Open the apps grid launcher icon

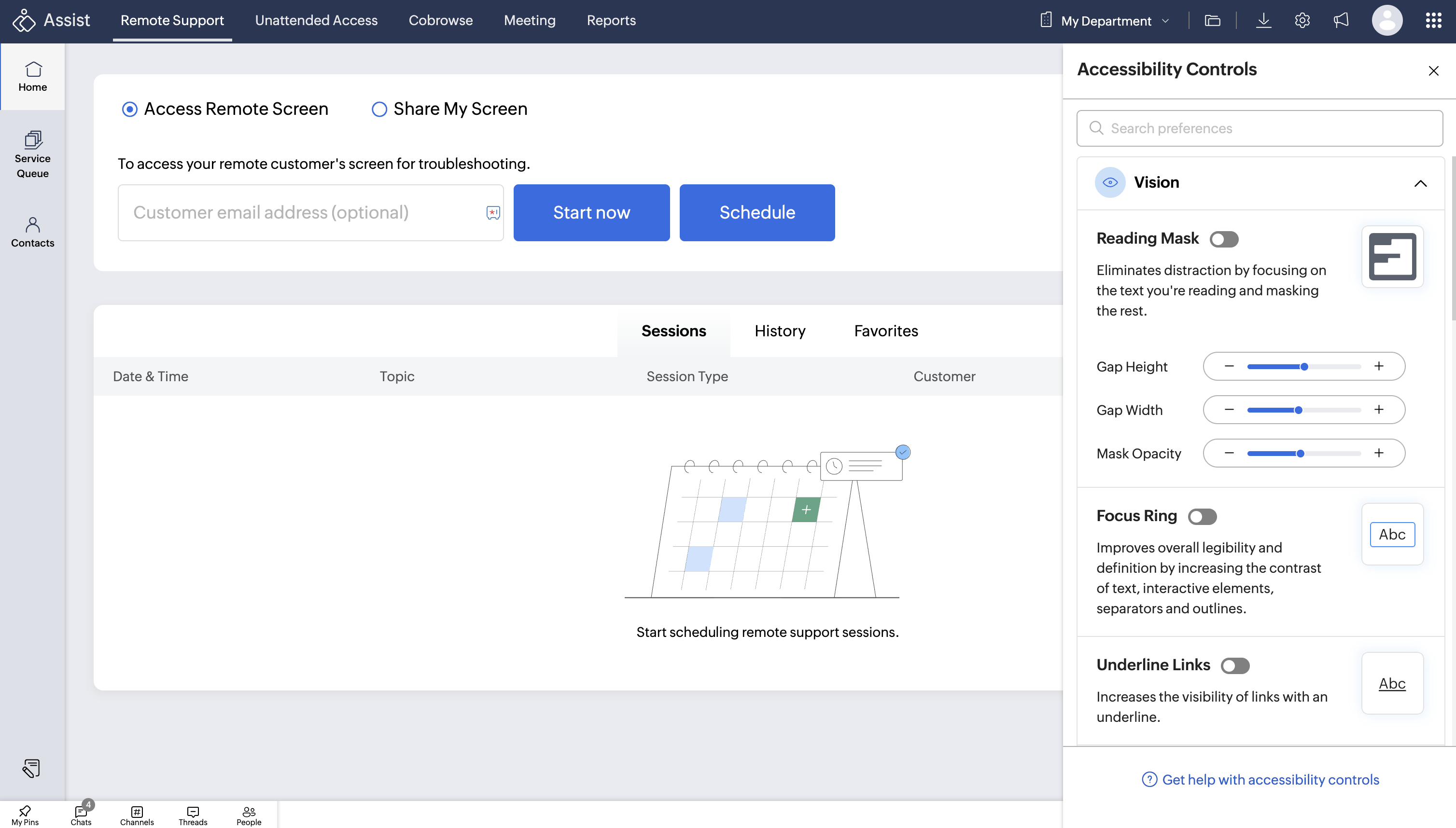(1433, 20)
